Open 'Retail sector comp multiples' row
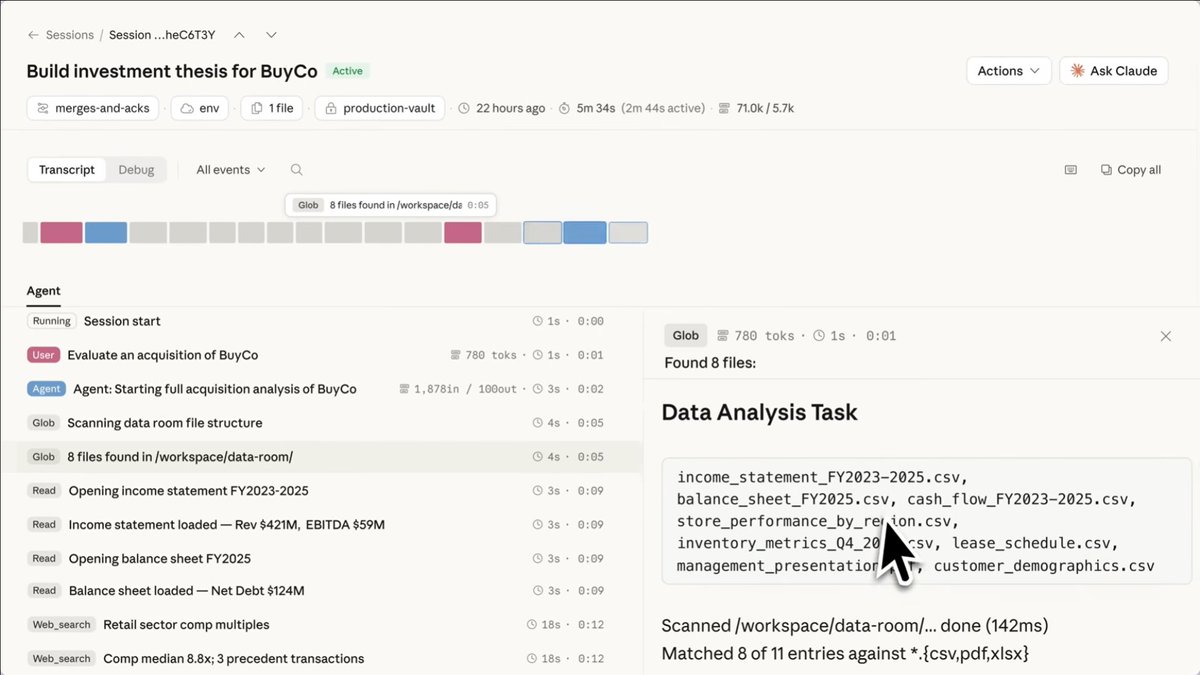 pyautogui.click(x=321, y=625)
